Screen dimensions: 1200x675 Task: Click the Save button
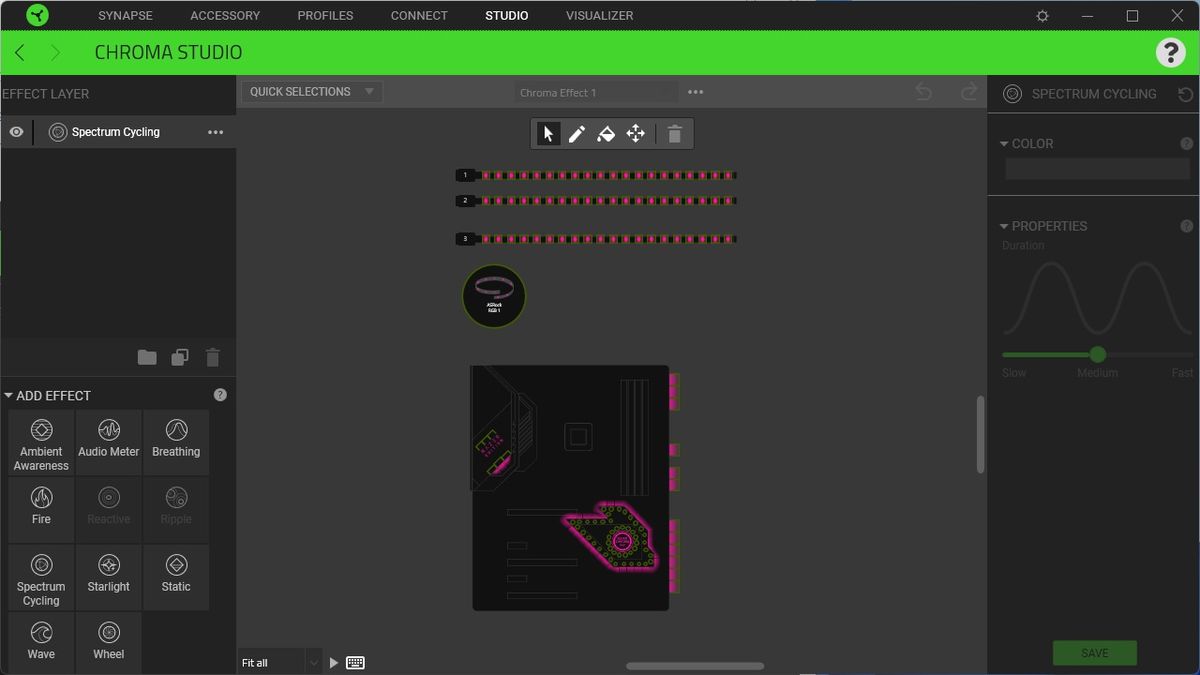[x=1095, y=653]
